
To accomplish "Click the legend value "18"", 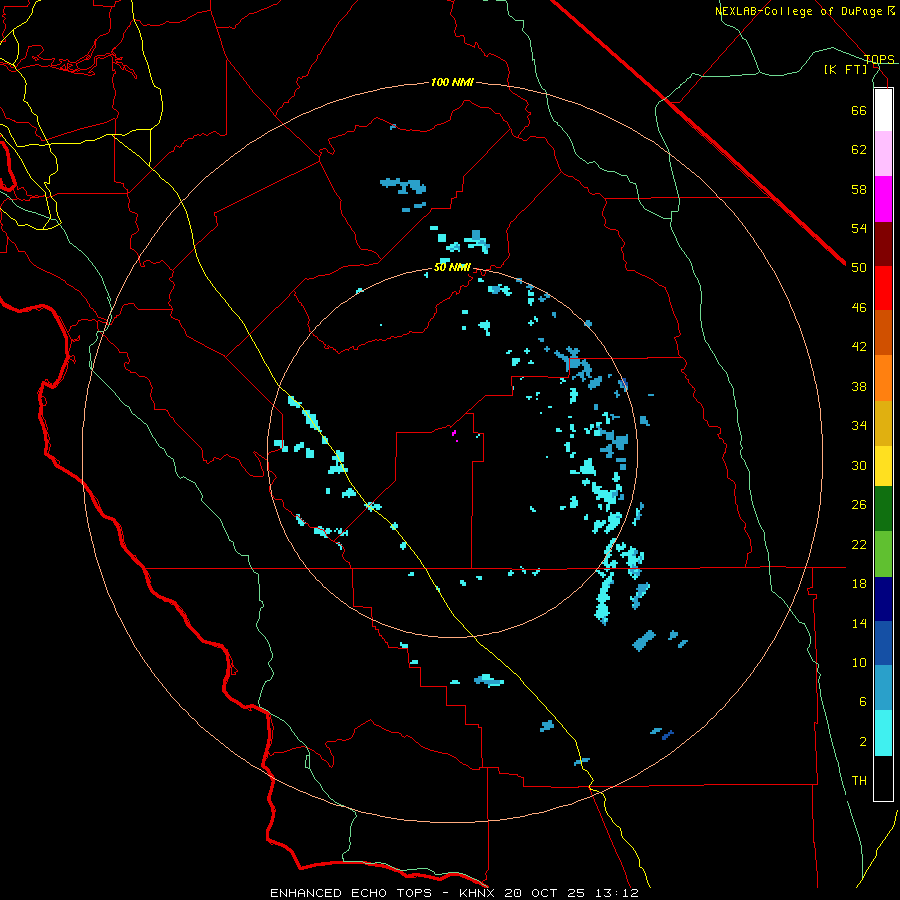I will pos(859,584).
